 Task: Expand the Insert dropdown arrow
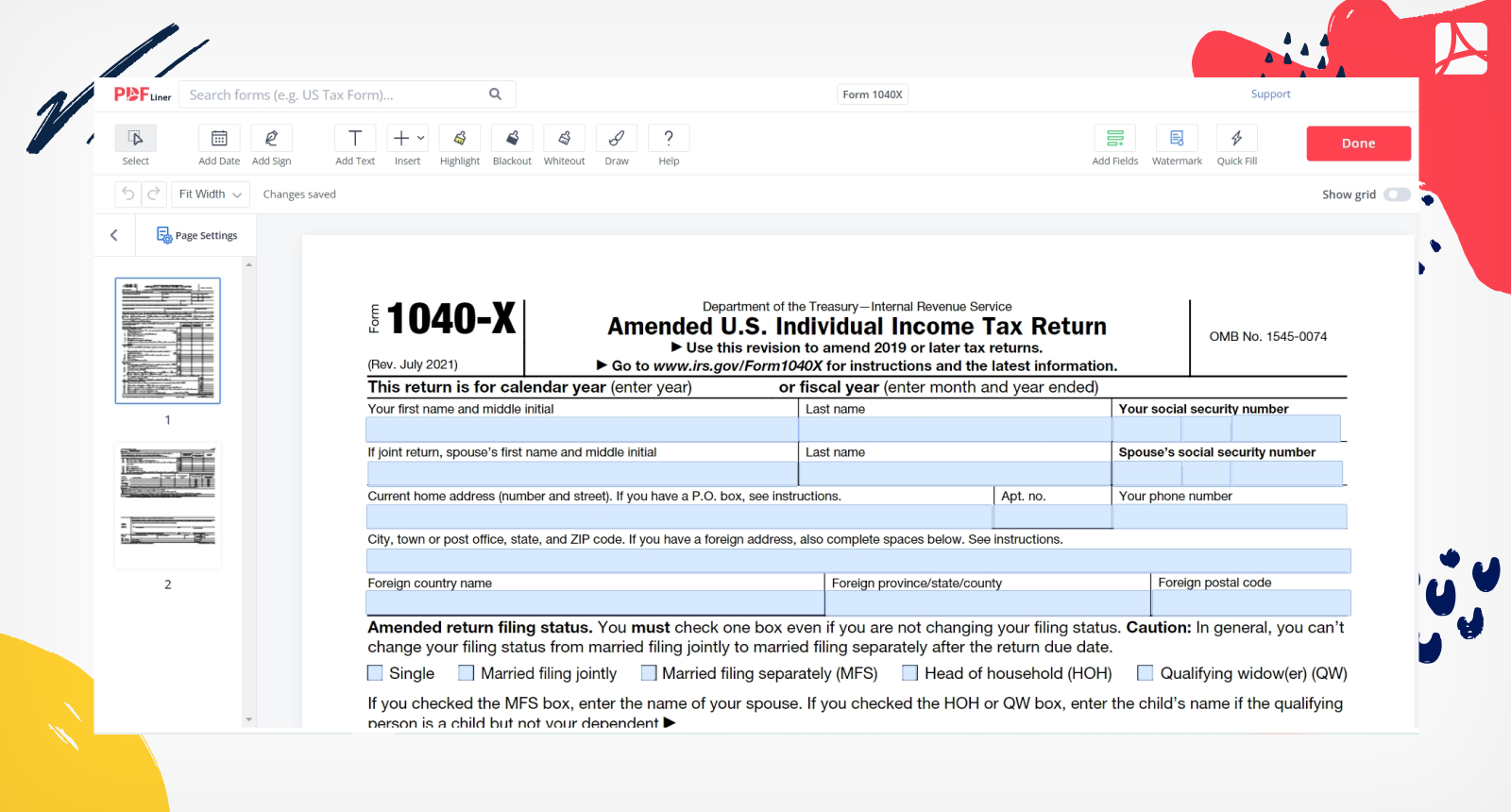421,139
